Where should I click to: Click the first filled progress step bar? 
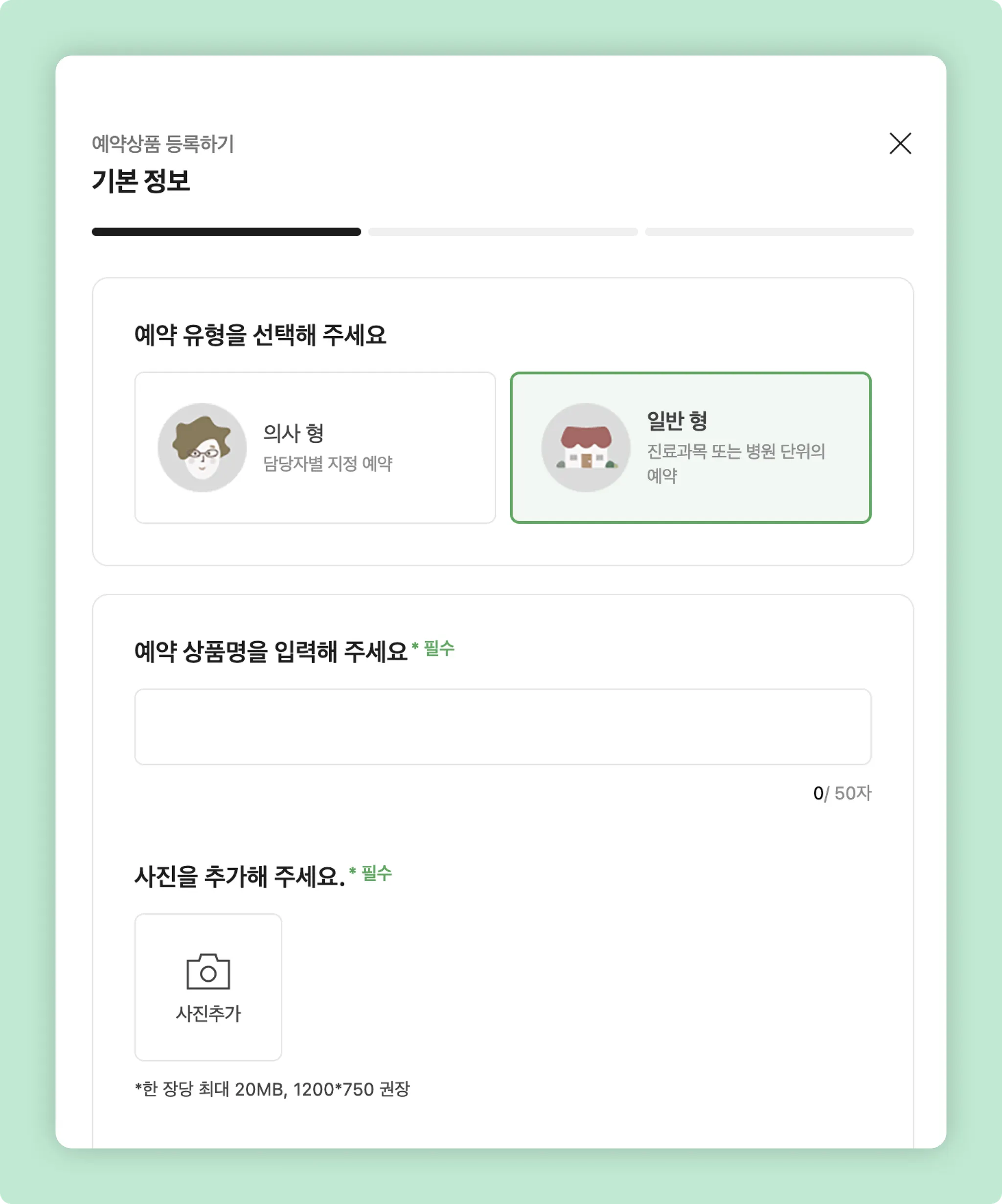[227, 232]
